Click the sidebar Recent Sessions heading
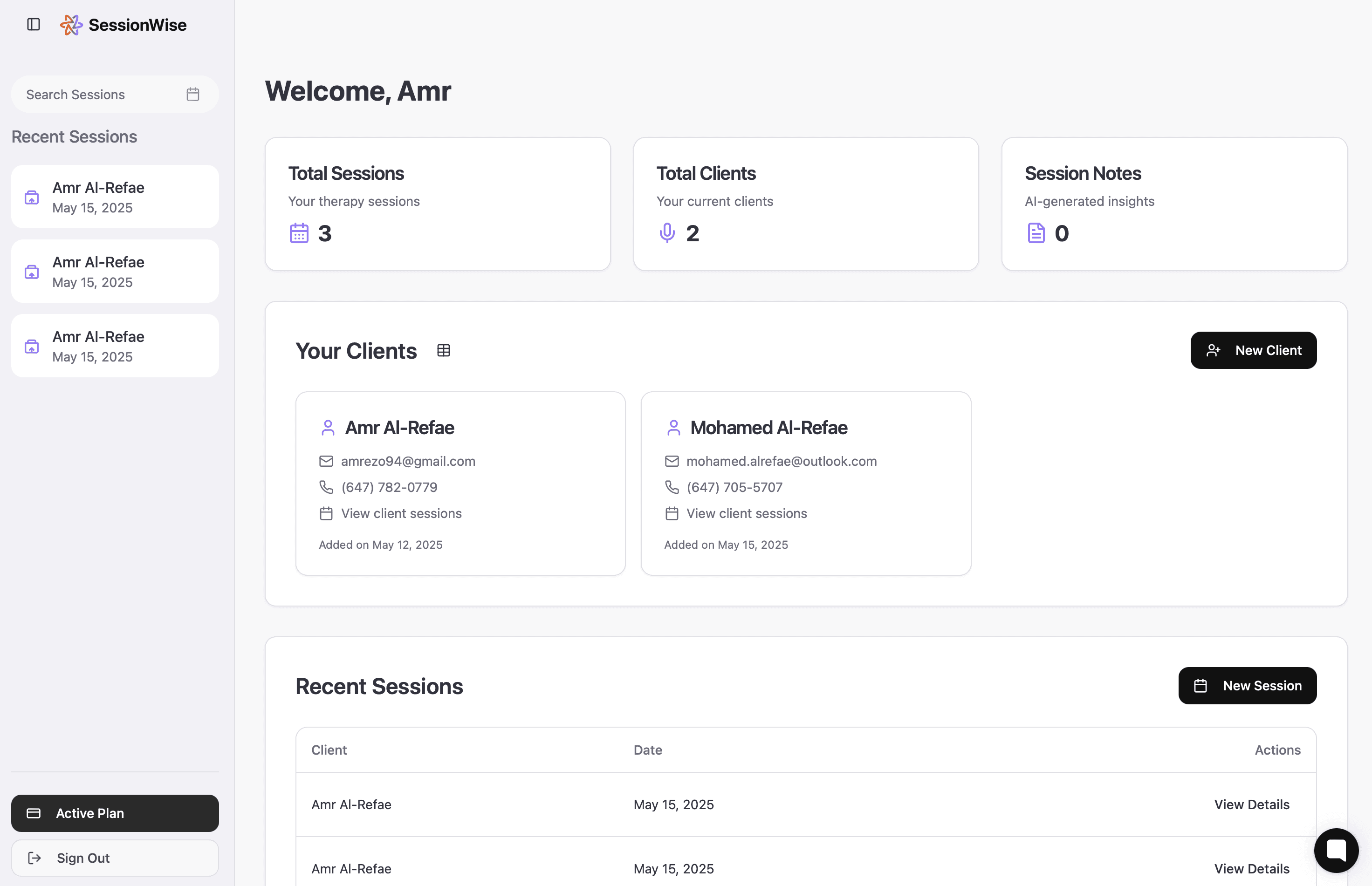The height and width of the screenshot is (886, 1372). pyautogui.click(x=74, y=137)
